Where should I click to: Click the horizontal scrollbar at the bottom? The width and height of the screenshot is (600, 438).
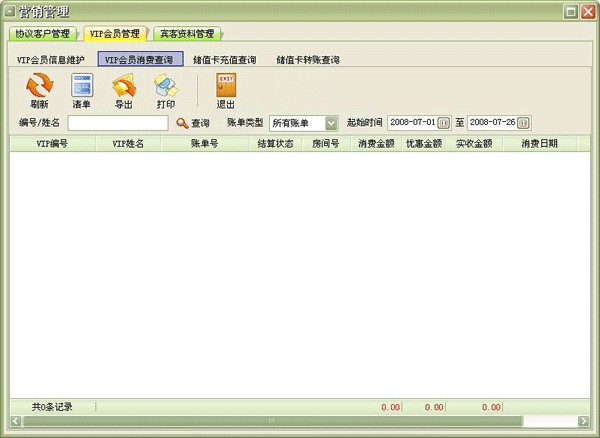point(270,422)
